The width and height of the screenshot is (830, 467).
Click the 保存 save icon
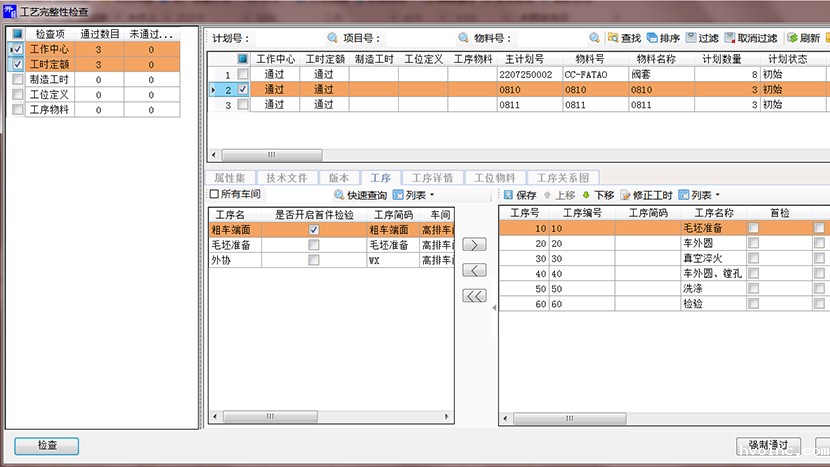click(508, 195)
